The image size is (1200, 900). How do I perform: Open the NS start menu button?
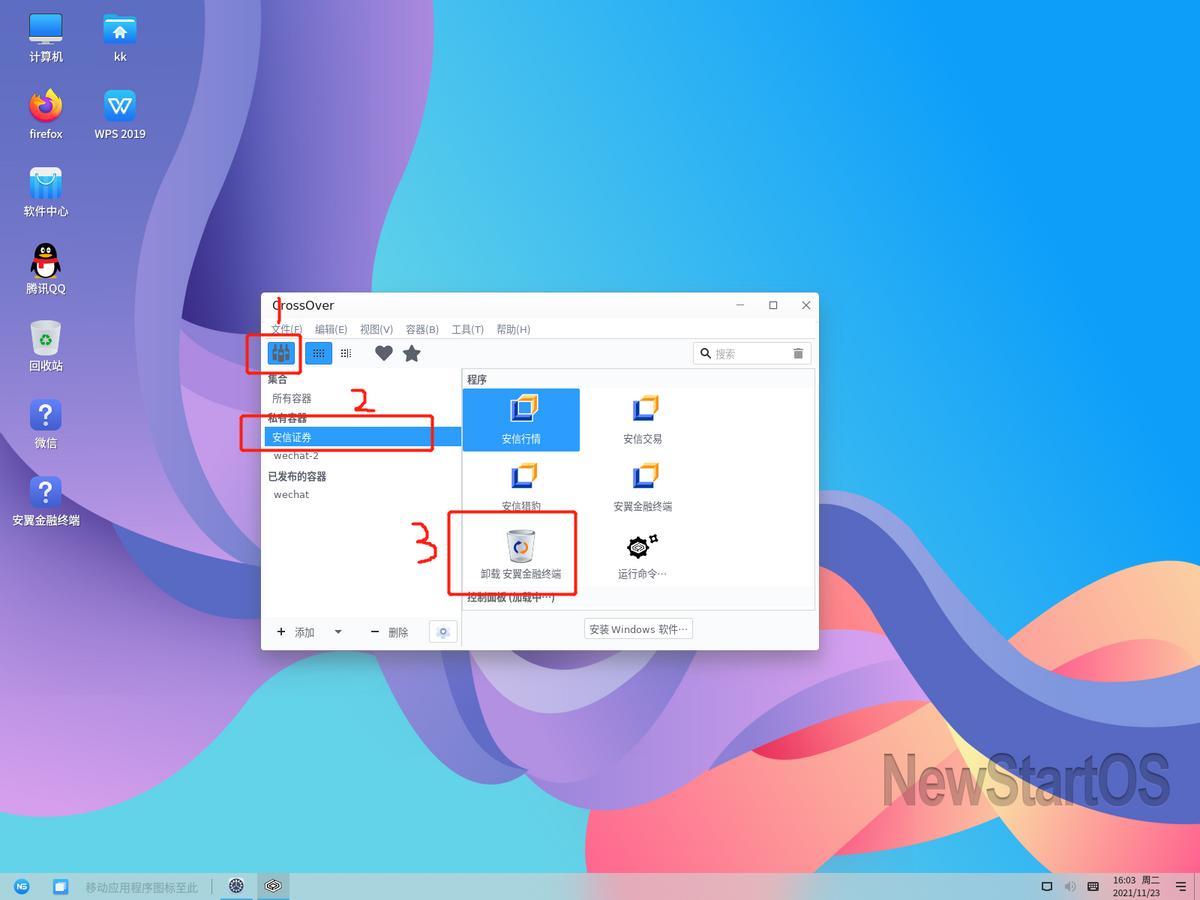pos(21,886)
